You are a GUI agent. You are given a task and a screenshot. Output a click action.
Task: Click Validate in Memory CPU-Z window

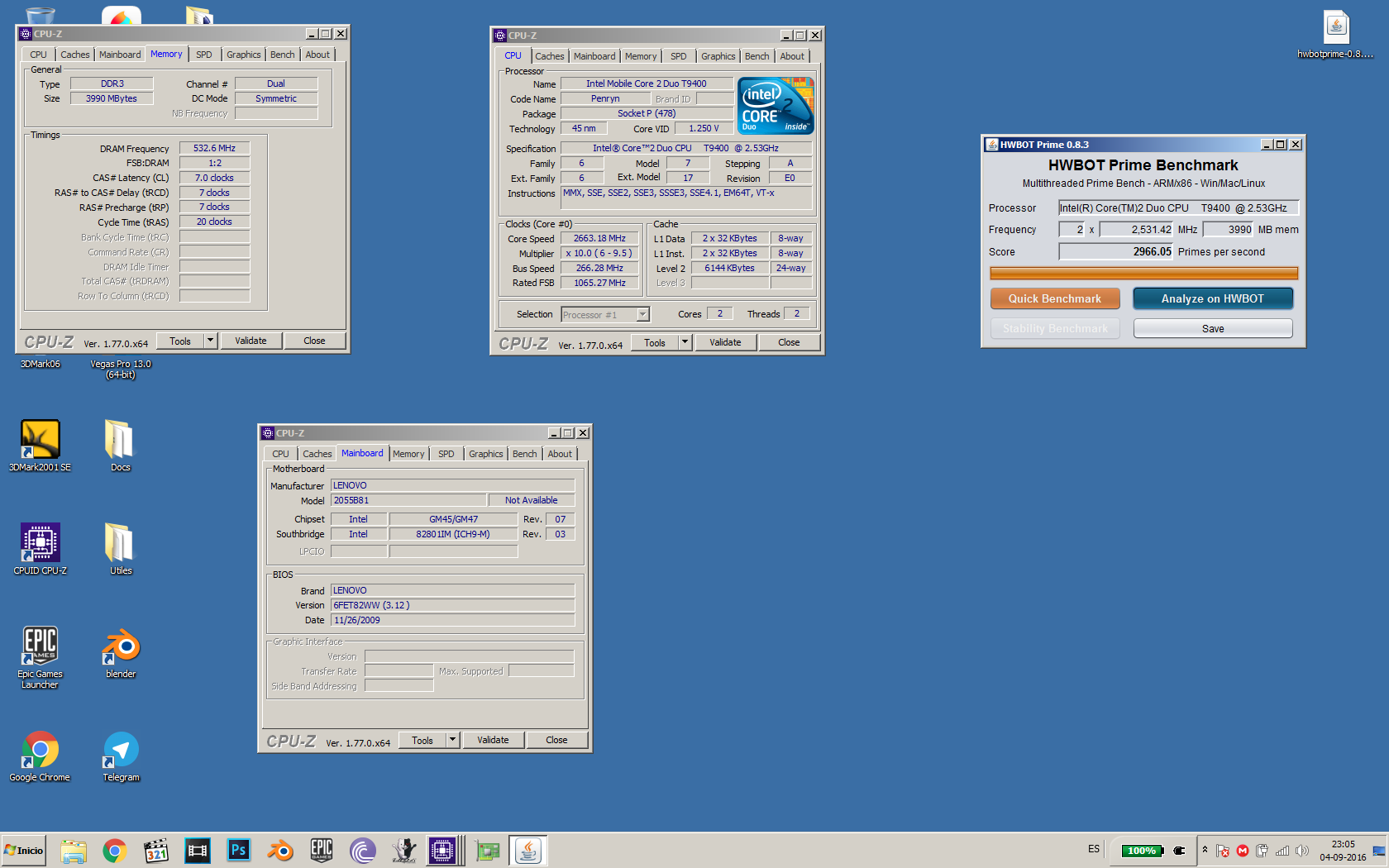pyautogui.click(x=251, y=341)
